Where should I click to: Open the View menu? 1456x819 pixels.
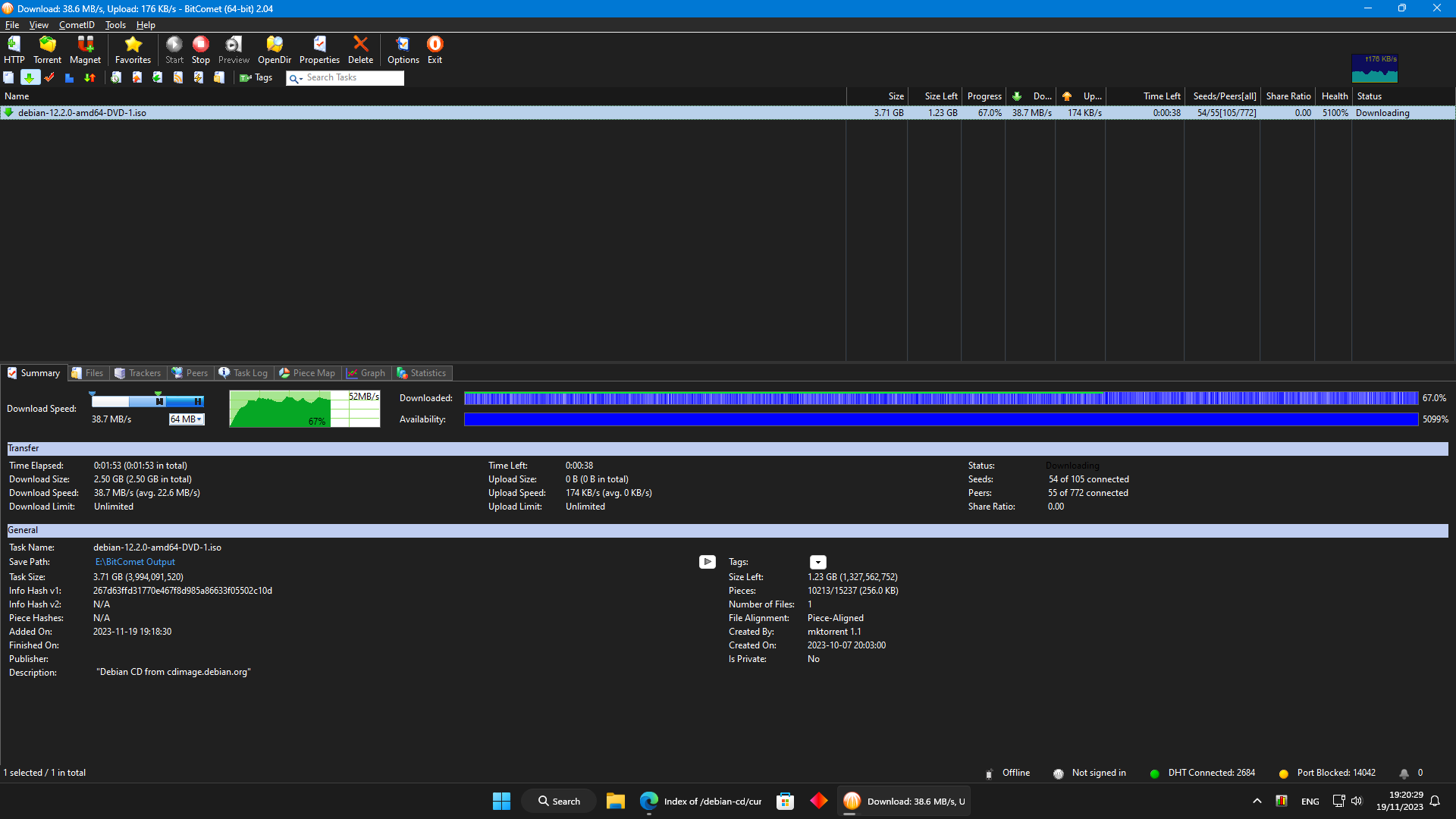[39, 25]
